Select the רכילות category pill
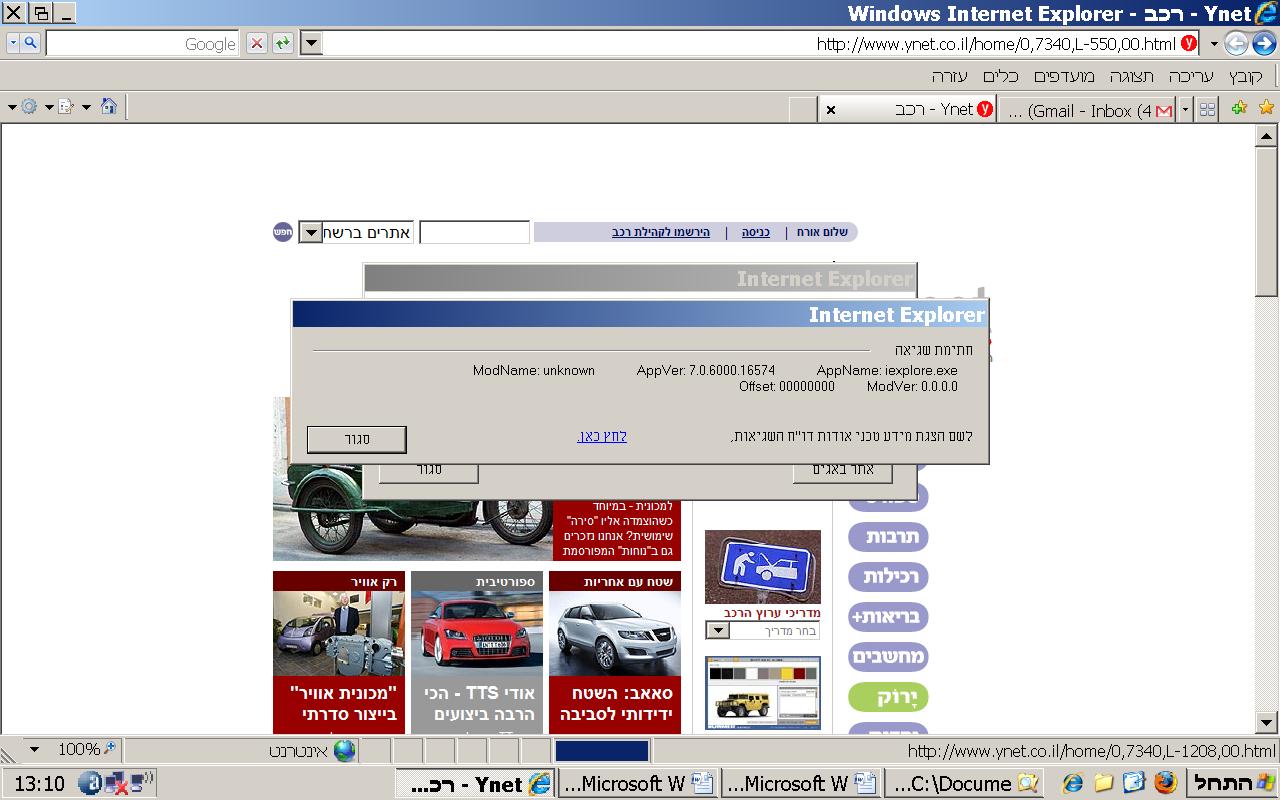Image resolution: width=1280 pixels, height=800 pixels. 889,576
